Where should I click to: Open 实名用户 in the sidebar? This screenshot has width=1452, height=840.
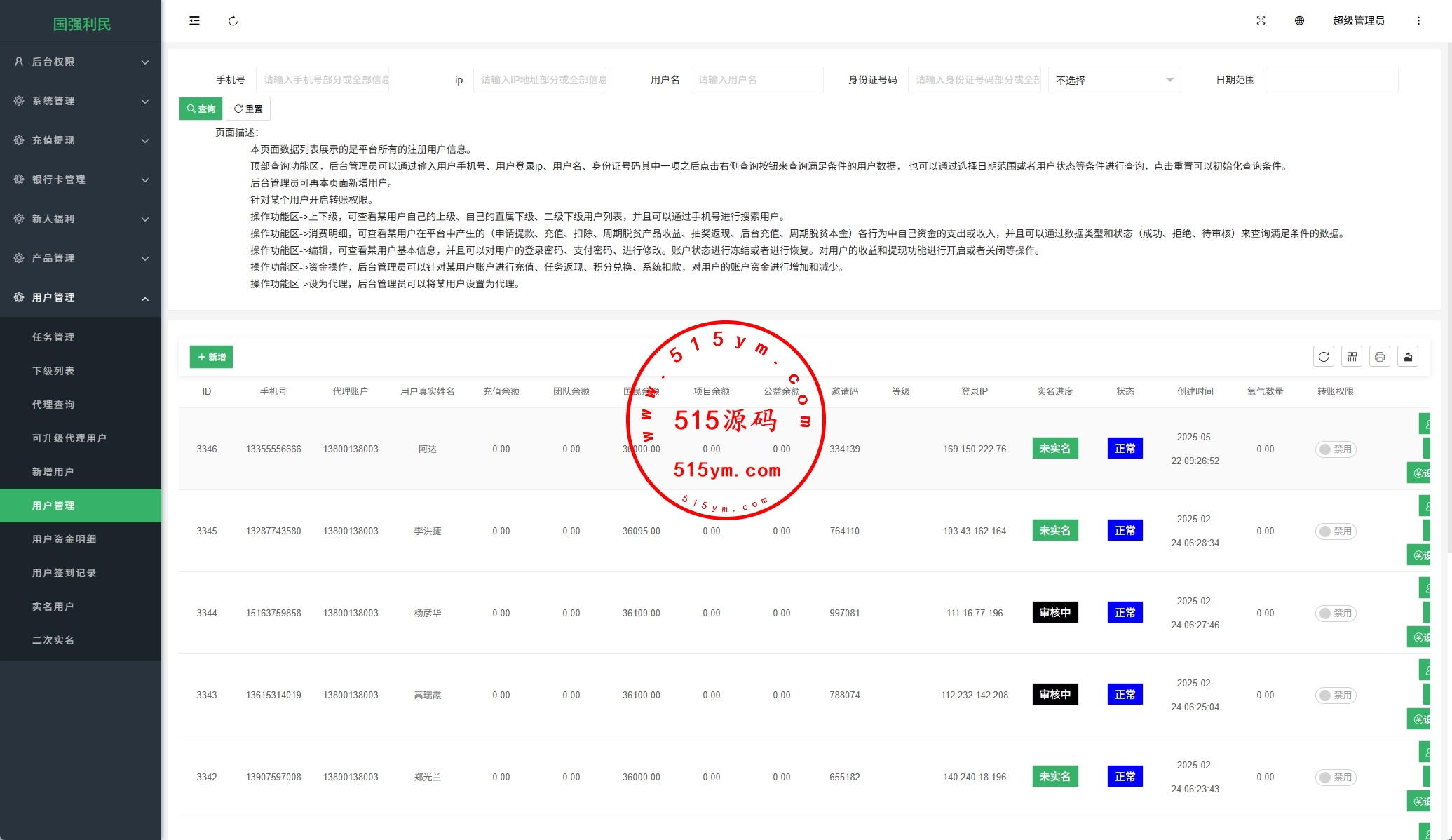point(53,607)
